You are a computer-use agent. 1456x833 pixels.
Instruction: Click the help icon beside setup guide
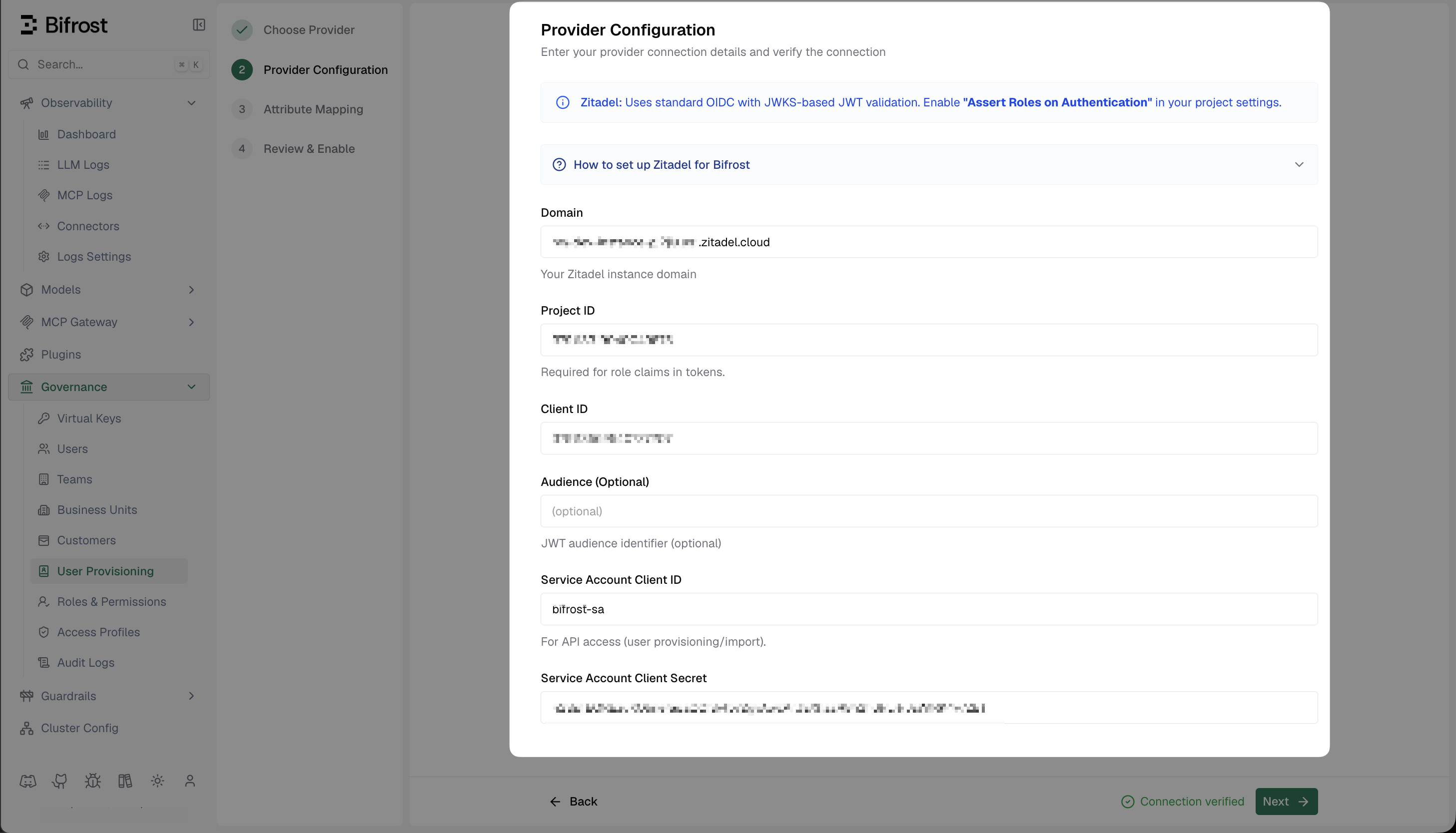tap(559, 165)
